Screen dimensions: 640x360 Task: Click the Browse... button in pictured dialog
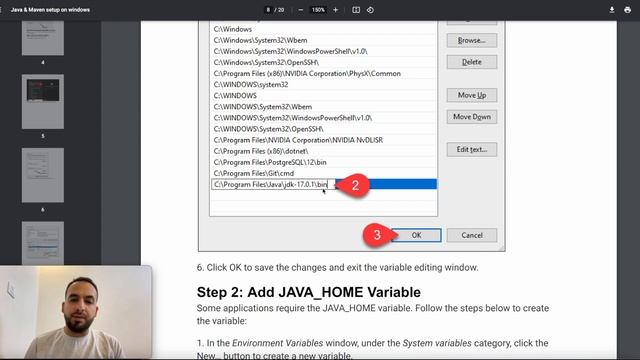(471, 40)
